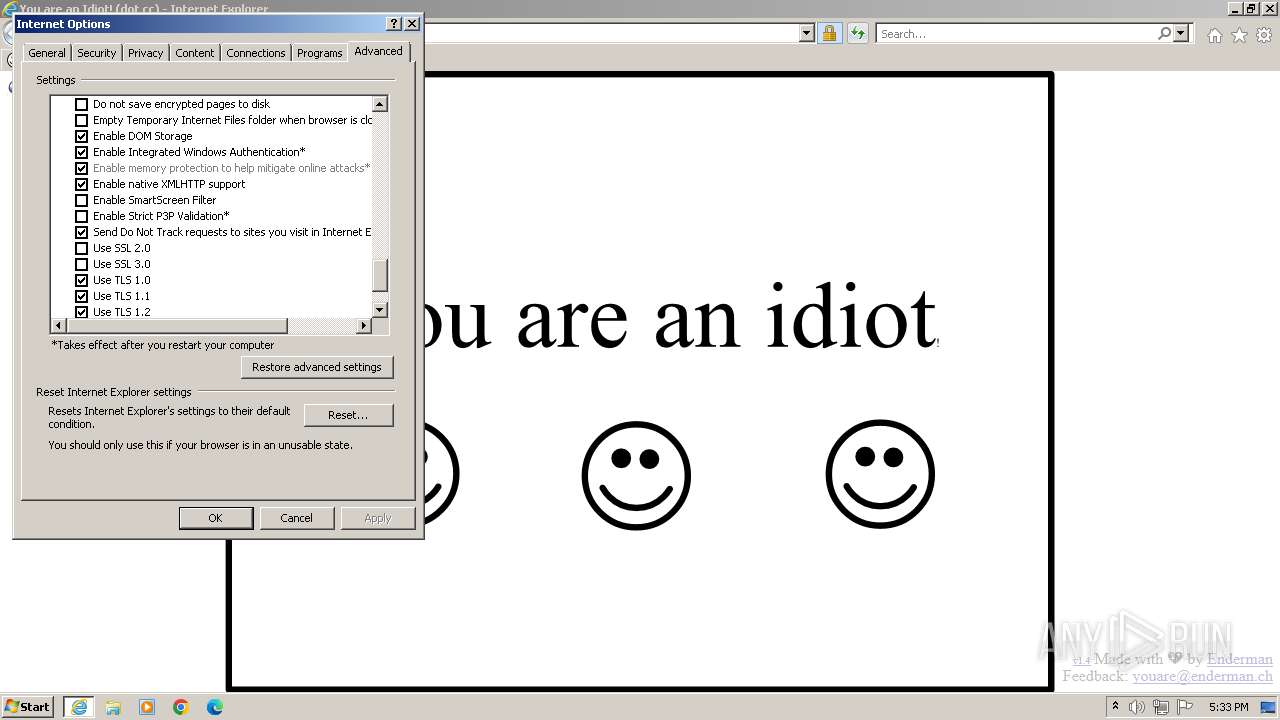The image size is (1280, 720).
Task: Click the settings list scroll up arrow
Action: point(380,104)
